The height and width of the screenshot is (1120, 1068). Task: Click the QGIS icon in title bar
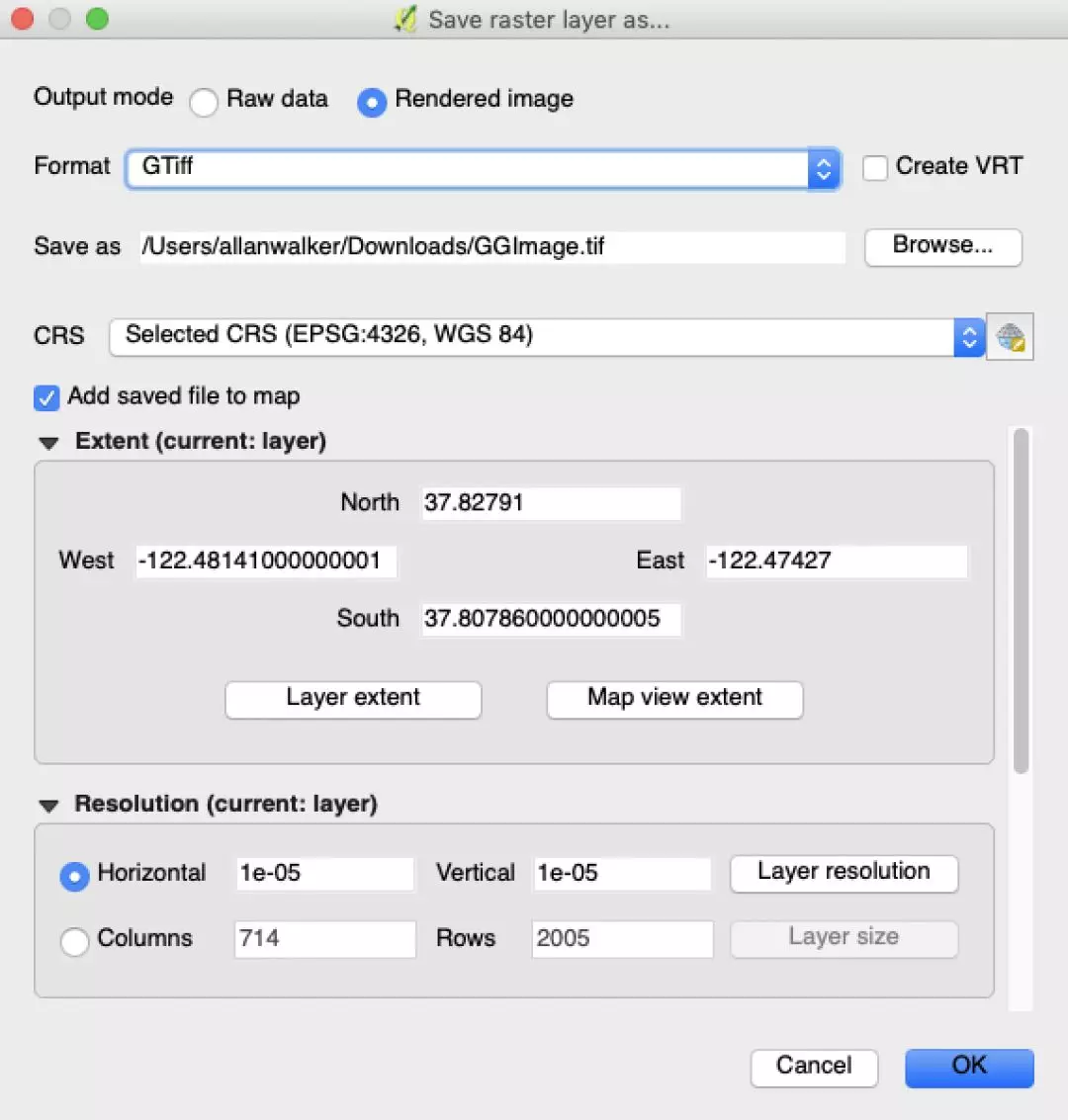[x=405, y=20]
